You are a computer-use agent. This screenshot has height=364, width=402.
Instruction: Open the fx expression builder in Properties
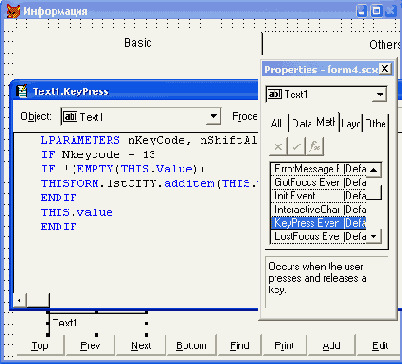[315, 146]
